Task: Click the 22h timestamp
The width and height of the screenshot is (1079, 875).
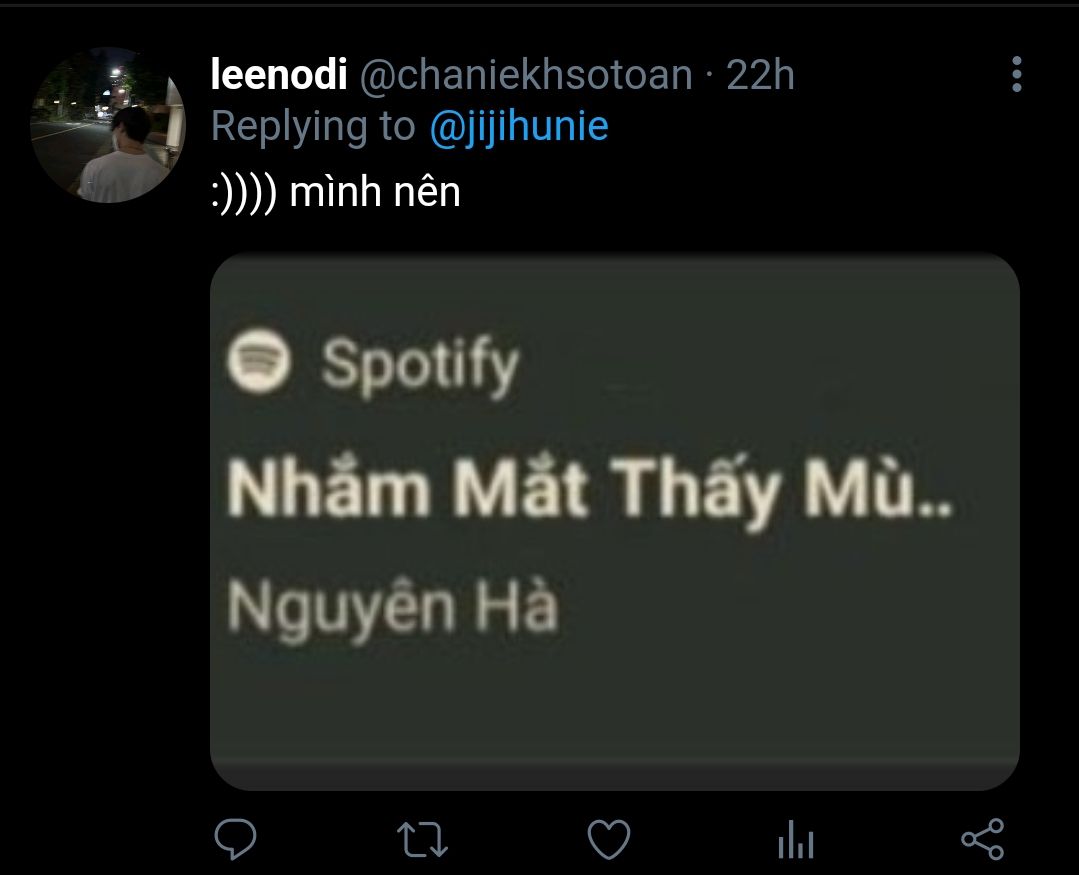Action: coord(760,75)
